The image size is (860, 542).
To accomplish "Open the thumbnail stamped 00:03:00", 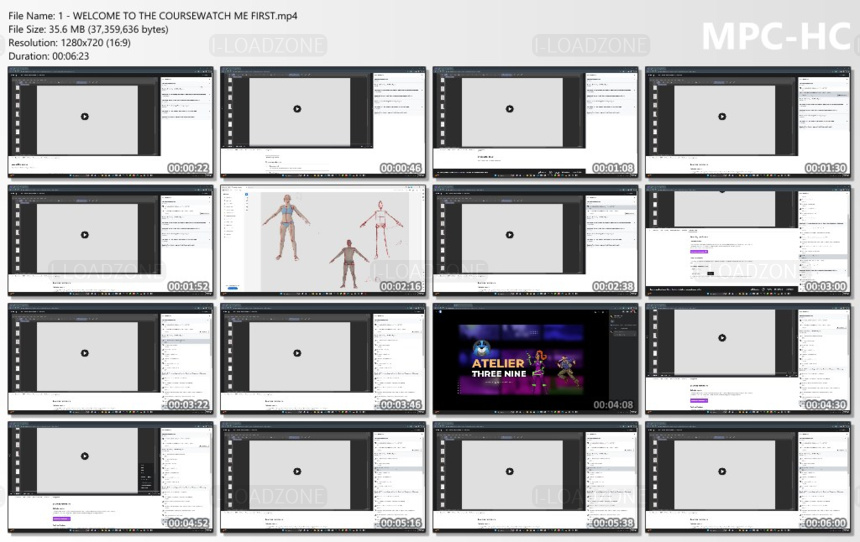I will (748, 240).
